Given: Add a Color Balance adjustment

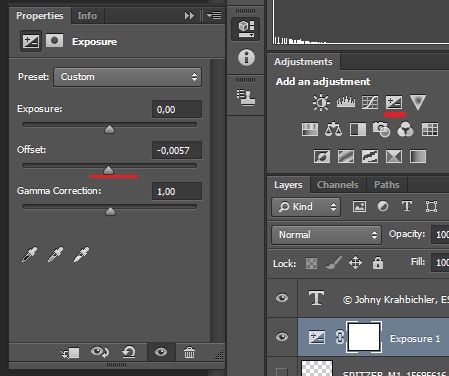Looking at the screenshot, I should pos(333,129).
